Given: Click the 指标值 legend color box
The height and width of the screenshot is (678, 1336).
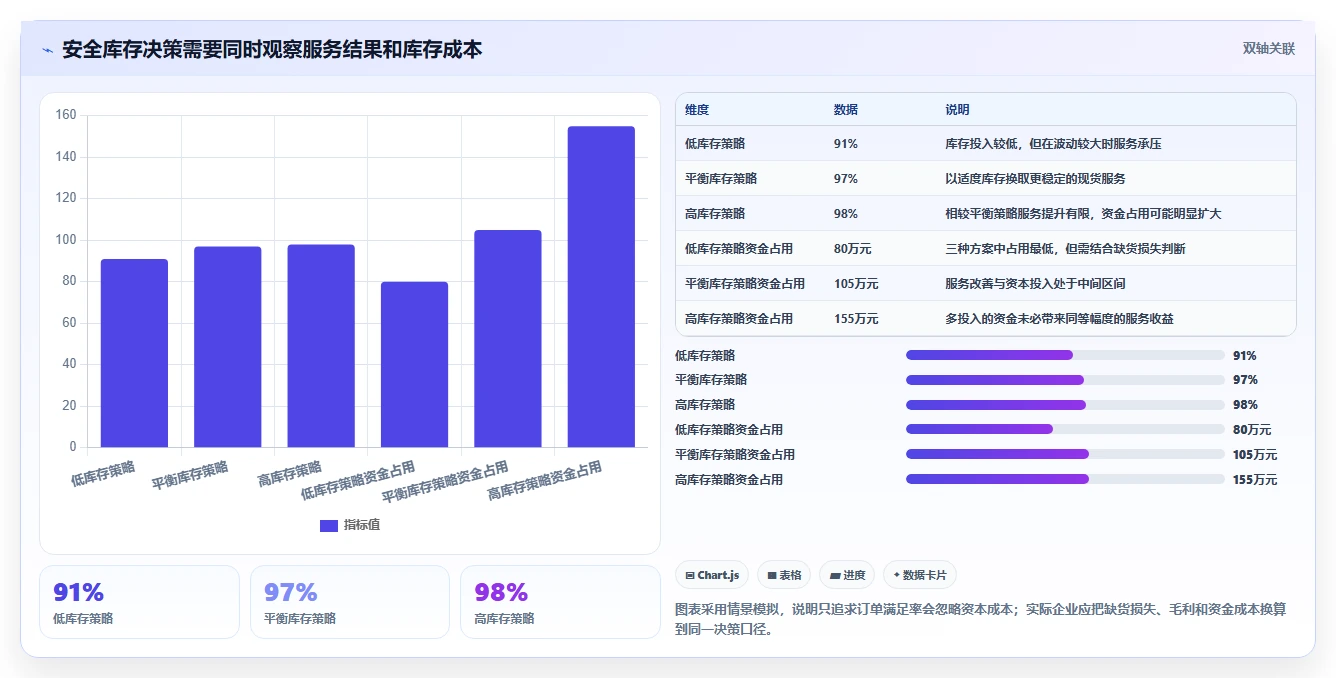Looking at the screenshot, I should tap(329, 526).
